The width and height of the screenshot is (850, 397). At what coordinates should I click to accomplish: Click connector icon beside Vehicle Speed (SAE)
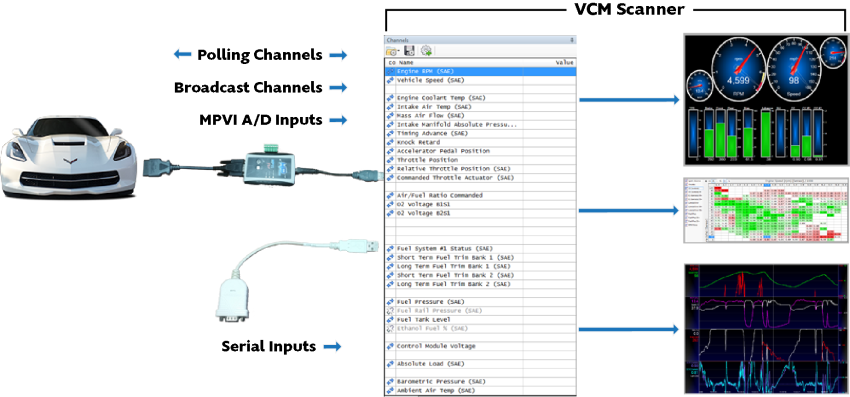390,80
